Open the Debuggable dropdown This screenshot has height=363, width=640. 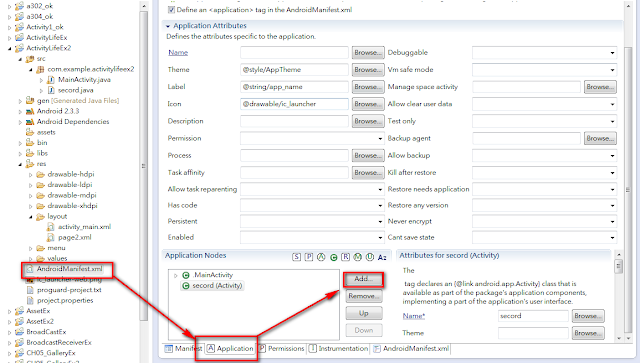612,53
